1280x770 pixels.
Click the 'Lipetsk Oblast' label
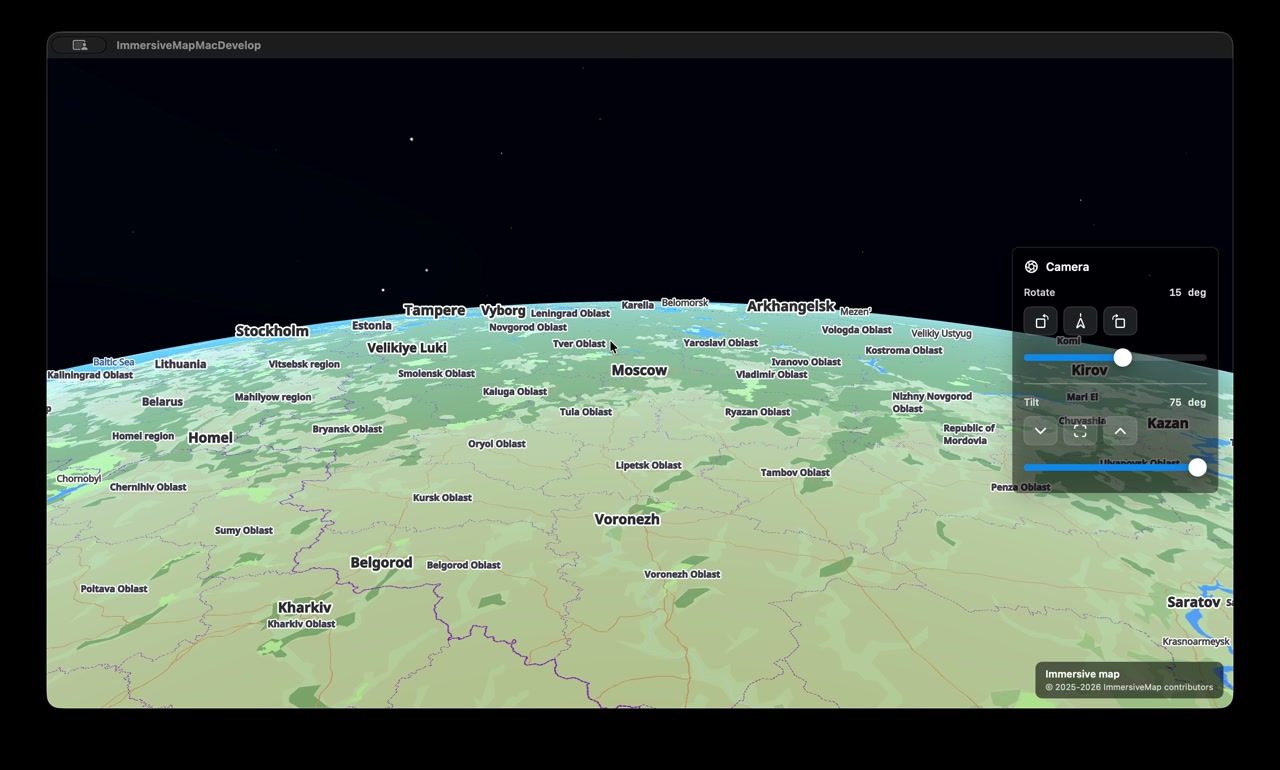coord(648,465)
